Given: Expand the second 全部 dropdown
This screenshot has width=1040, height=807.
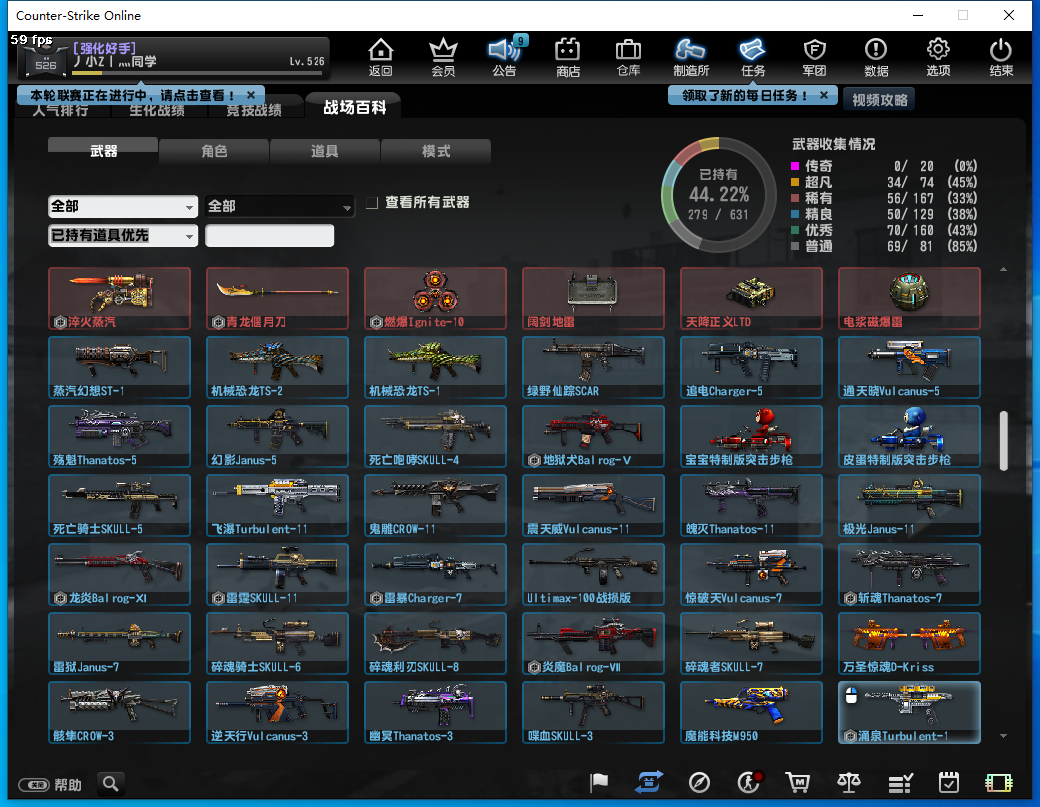Looking at the screenshot, I should point(280,206).
